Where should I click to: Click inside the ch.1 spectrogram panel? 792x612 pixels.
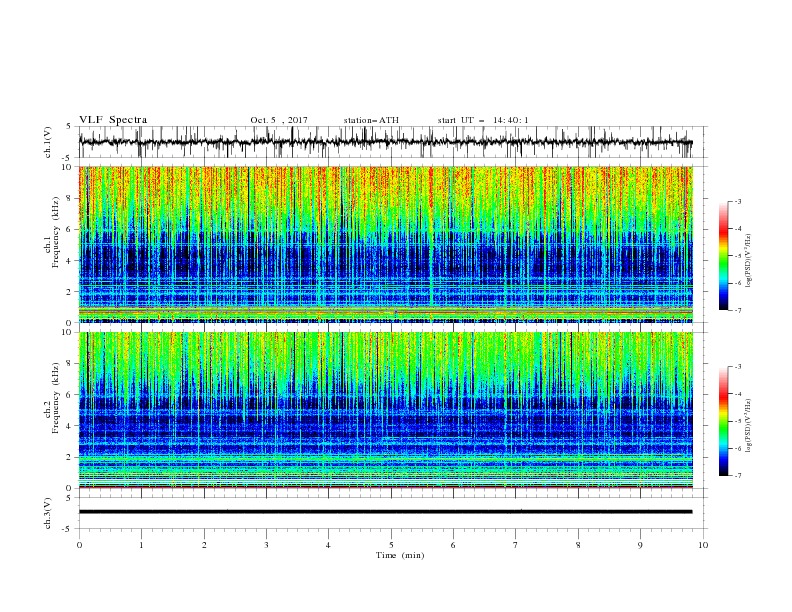(x=386, y=244)
